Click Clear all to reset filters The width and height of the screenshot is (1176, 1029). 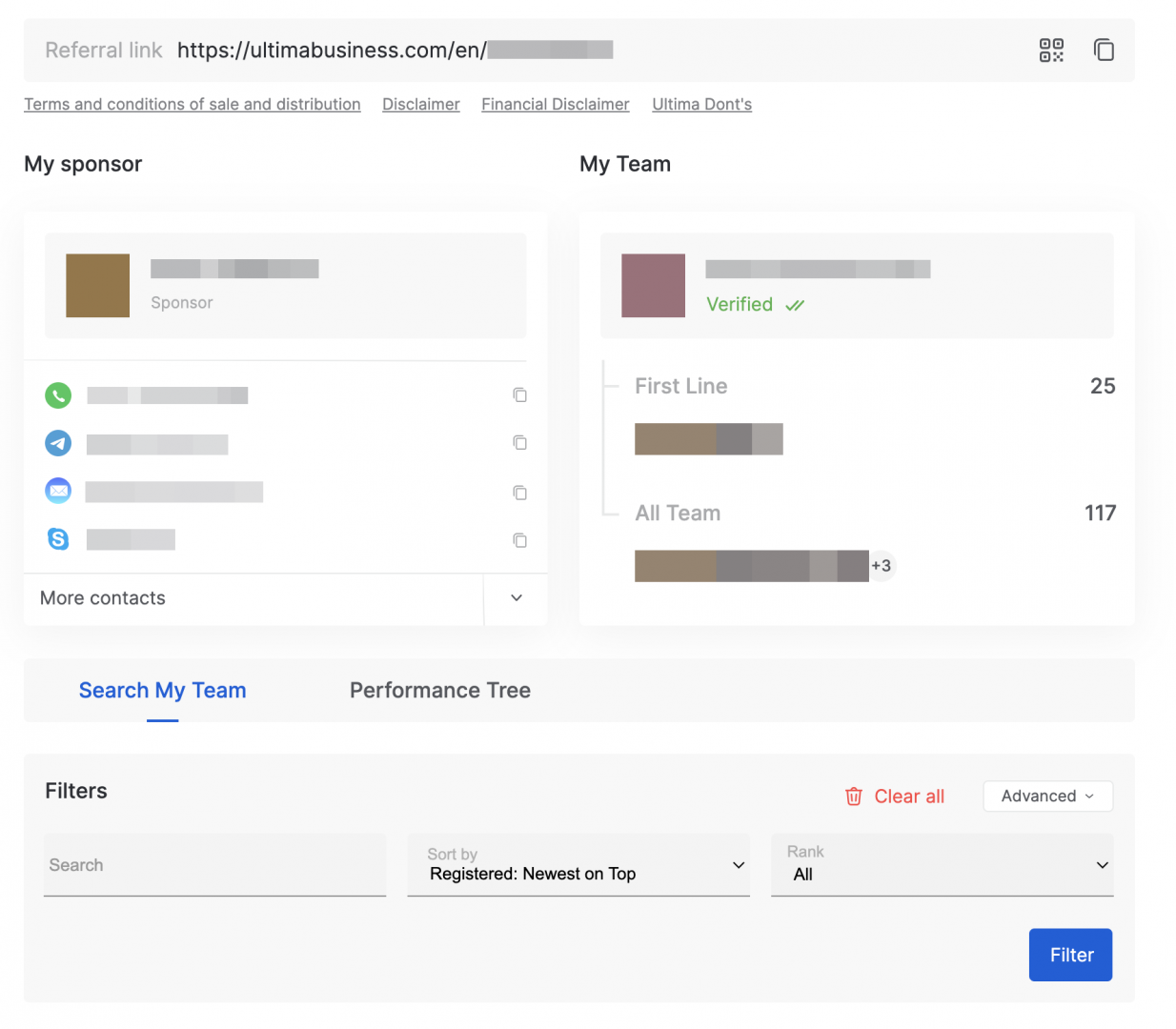[895, 797]
